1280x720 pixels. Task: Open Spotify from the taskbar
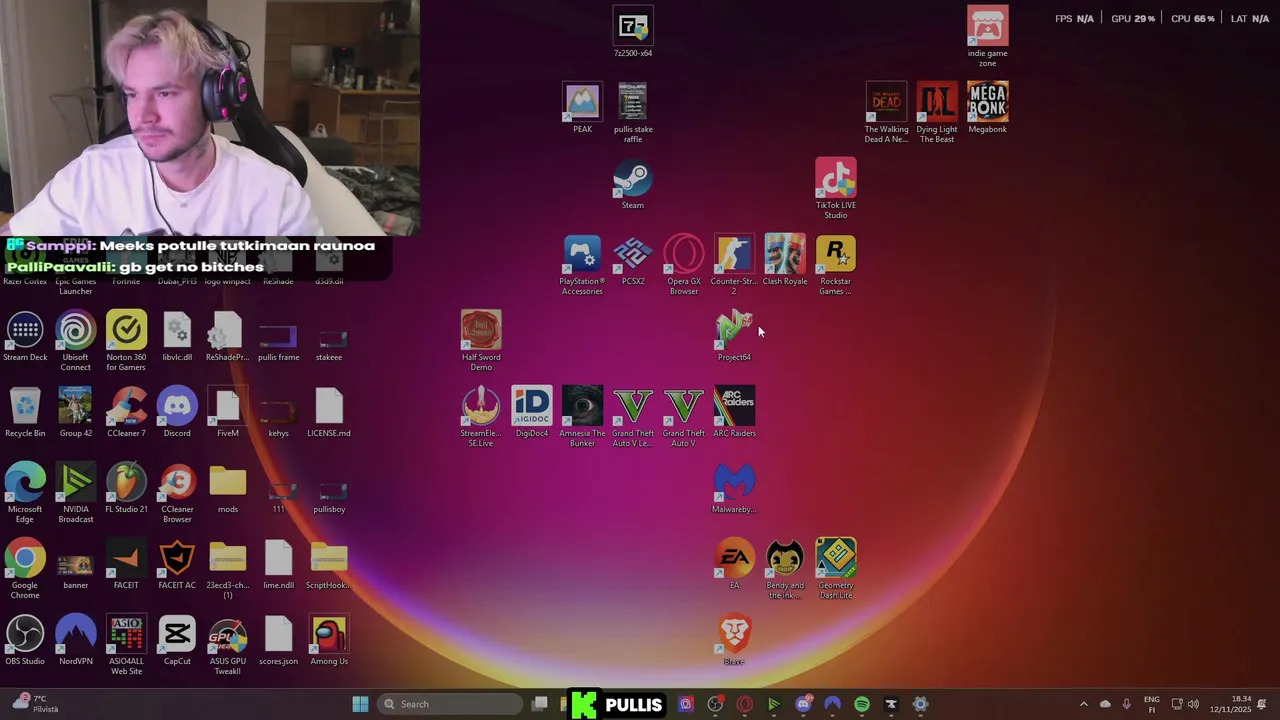point(862,704)
